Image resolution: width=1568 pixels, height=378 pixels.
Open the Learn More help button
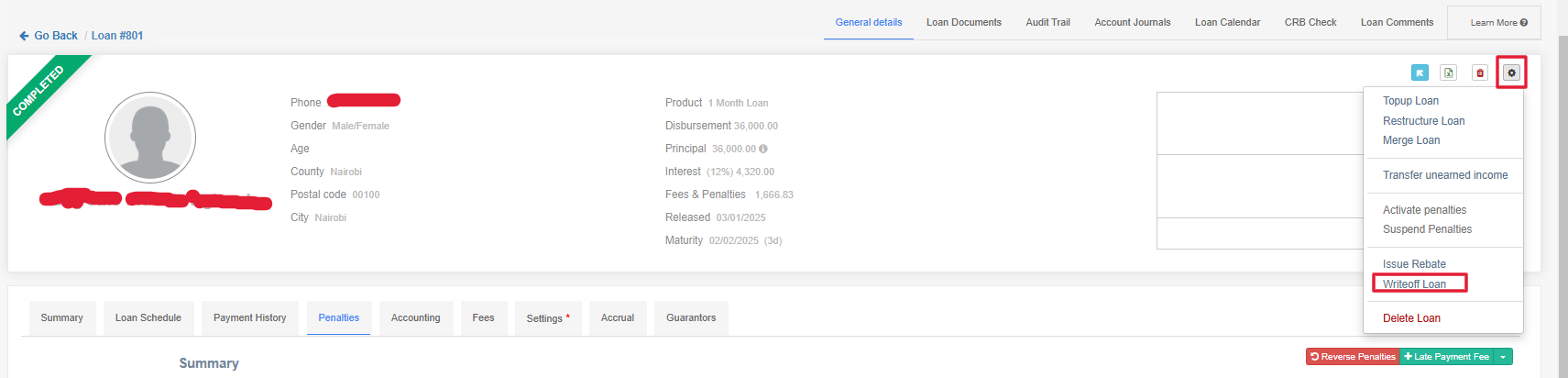tap(1498, 23)
